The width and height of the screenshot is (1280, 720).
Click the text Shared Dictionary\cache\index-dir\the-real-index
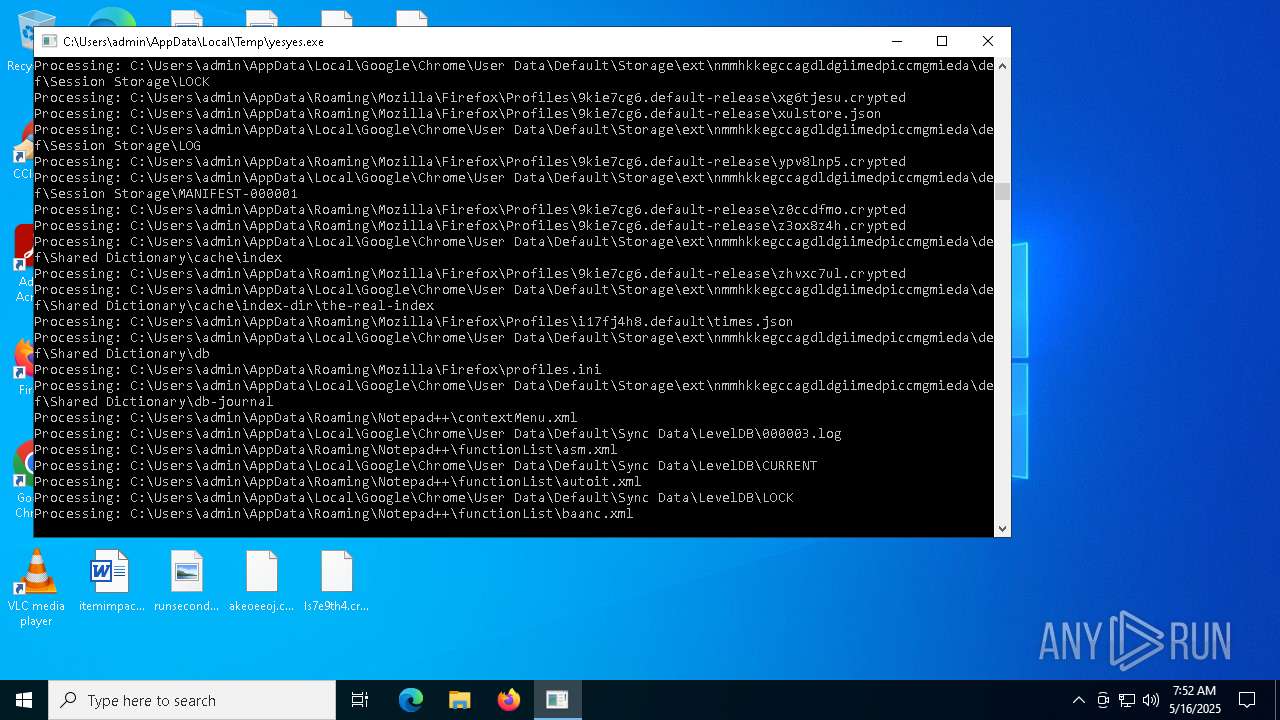(x=242, y=306)
